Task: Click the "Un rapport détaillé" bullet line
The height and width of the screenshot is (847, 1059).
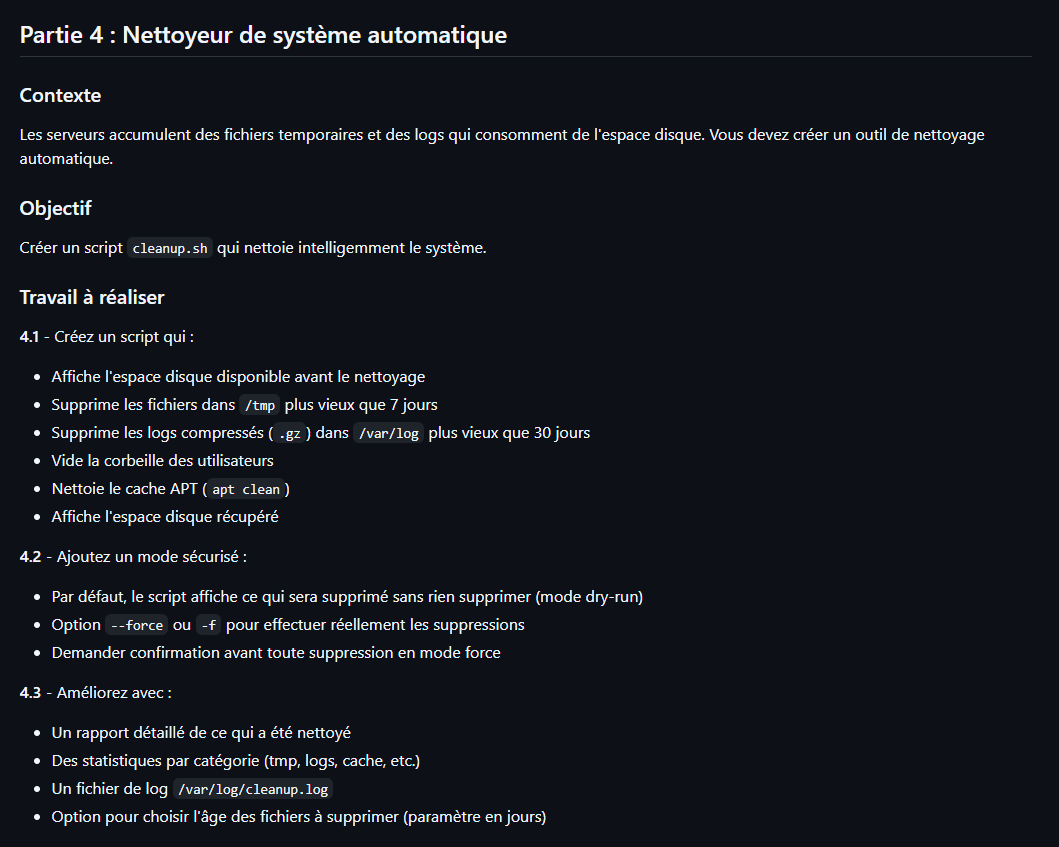Action: coord(201,733)
